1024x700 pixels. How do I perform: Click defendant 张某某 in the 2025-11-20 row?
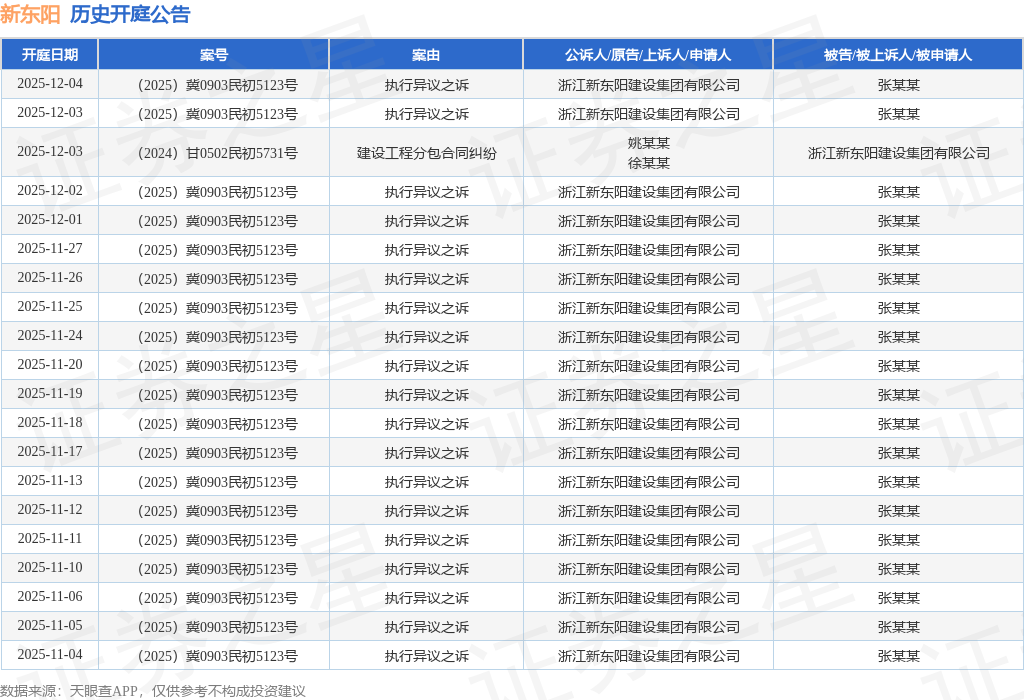tap(899, 366)
